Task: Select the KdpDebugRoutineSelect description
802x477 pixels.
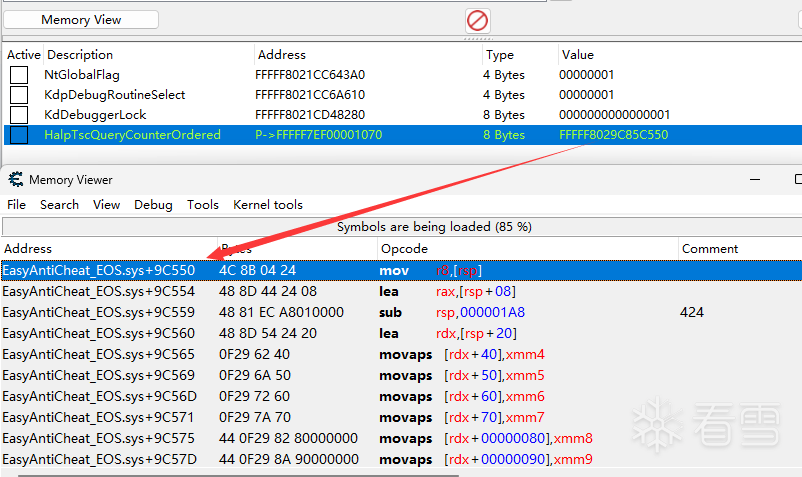Action: pos(115,95)
